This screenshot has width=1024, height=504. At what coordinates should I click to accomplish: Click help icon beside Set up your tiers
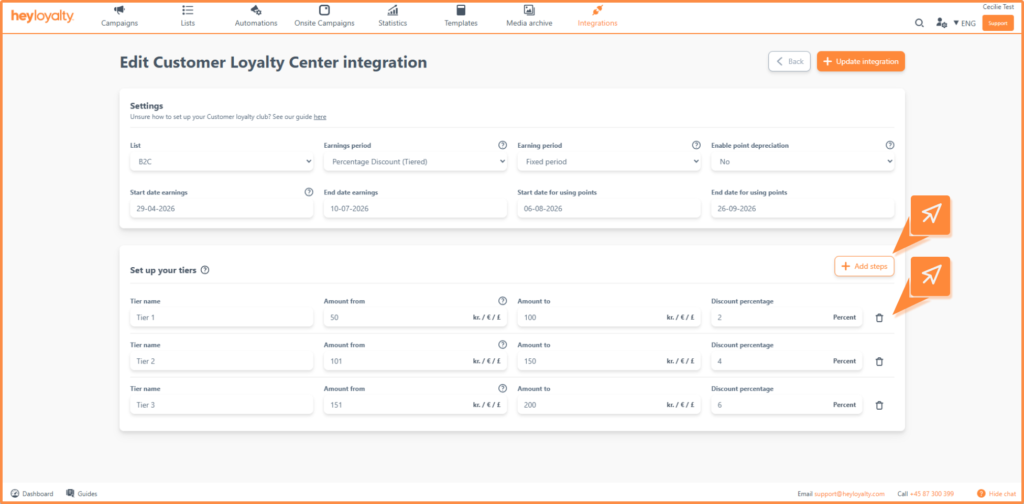tap(205, 270)
